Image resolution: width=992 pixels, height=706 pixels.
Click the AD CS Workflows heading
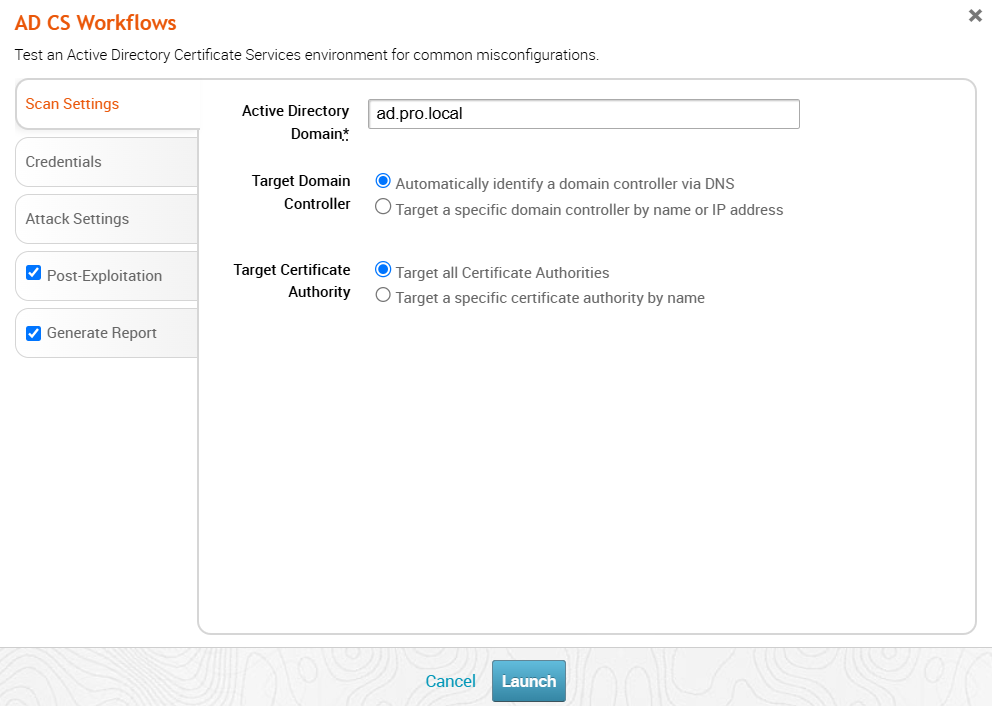click(x=96, y=23)
